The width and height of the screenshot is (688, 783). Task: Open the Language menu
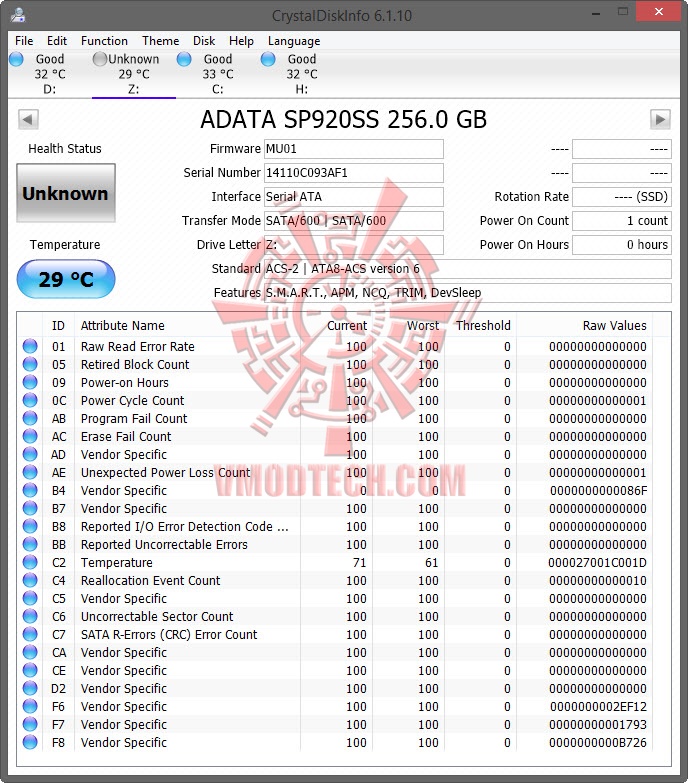(294, 41)
